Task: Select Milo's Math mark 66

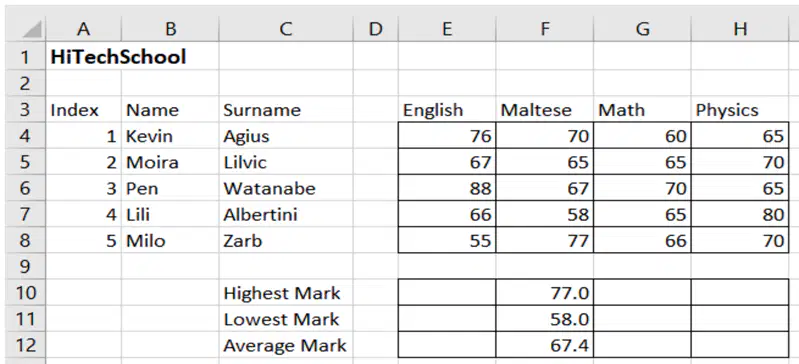Action: pos(643,240)
